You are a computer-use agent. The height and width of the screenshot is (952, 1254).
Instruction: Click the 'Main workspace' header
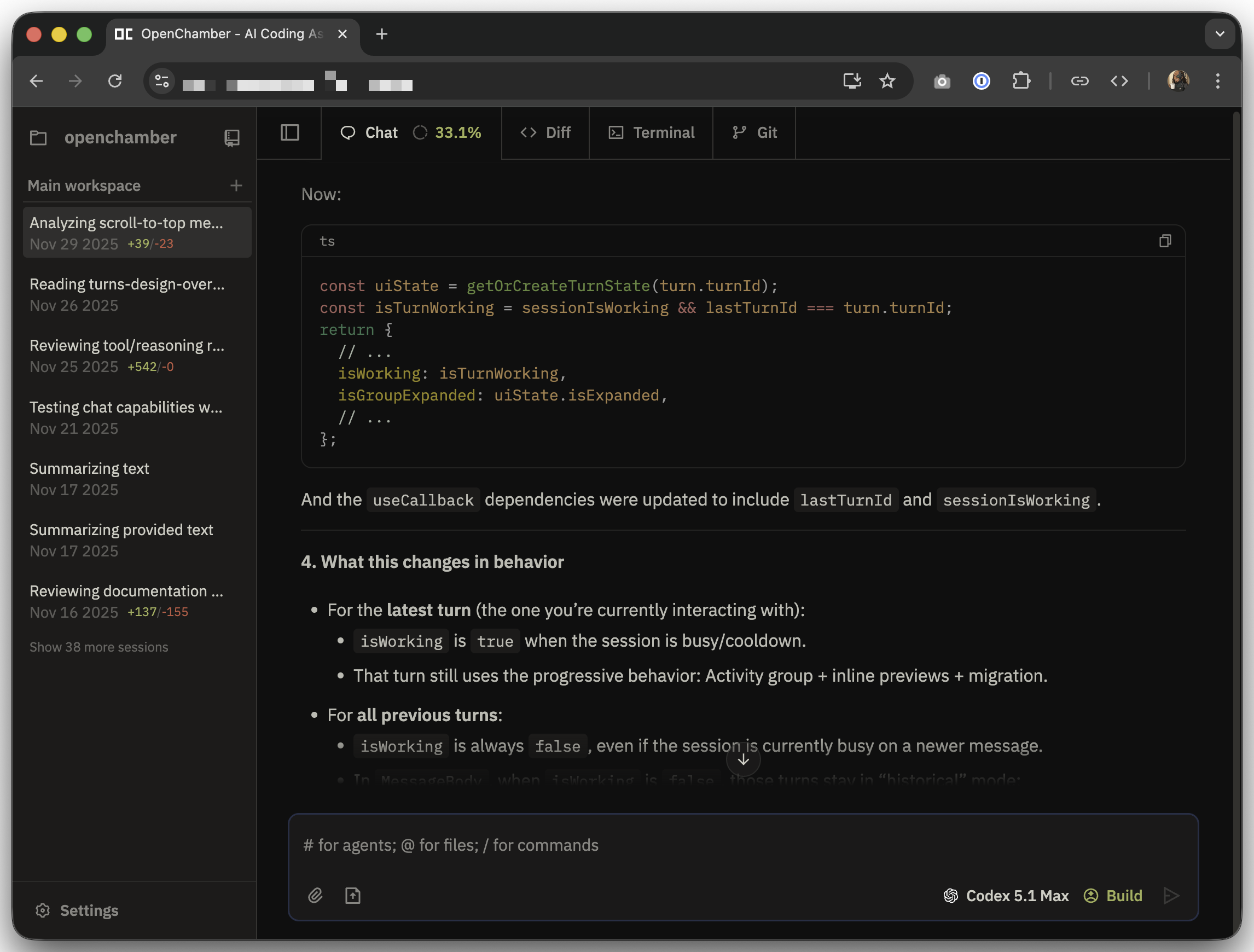click(x=84, y=185)
